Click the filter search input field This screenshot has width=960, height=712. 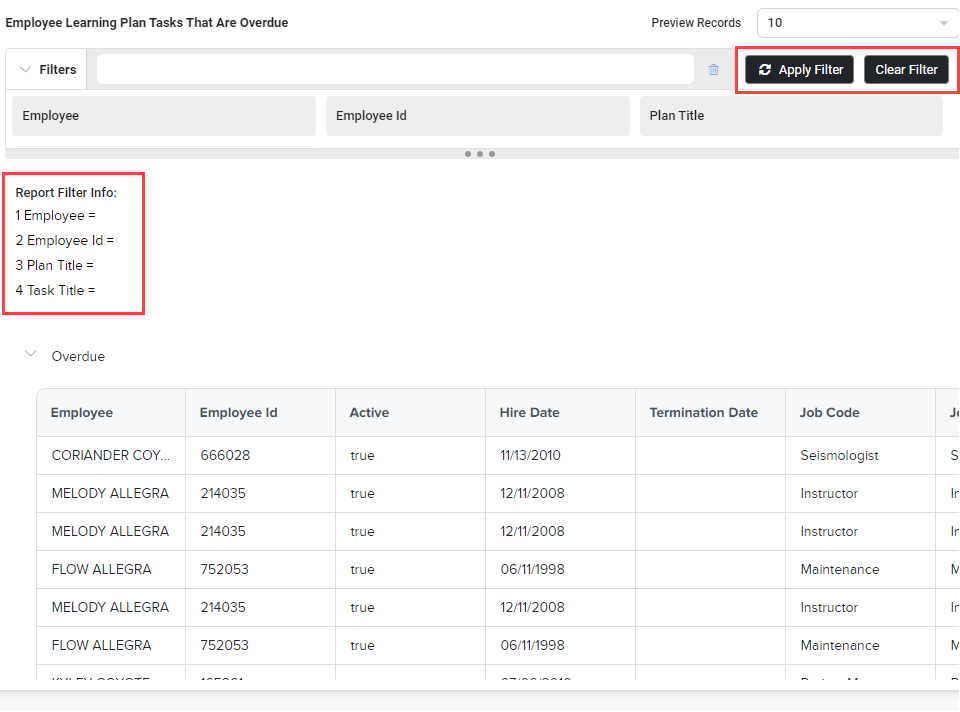(x=395, y=69)
